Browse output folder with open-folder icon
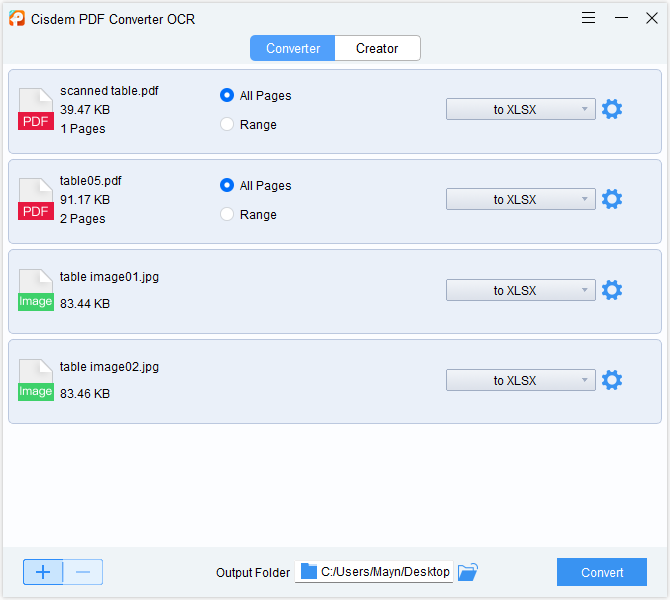Viewport: 670px width, 600px height. (468, 572)
